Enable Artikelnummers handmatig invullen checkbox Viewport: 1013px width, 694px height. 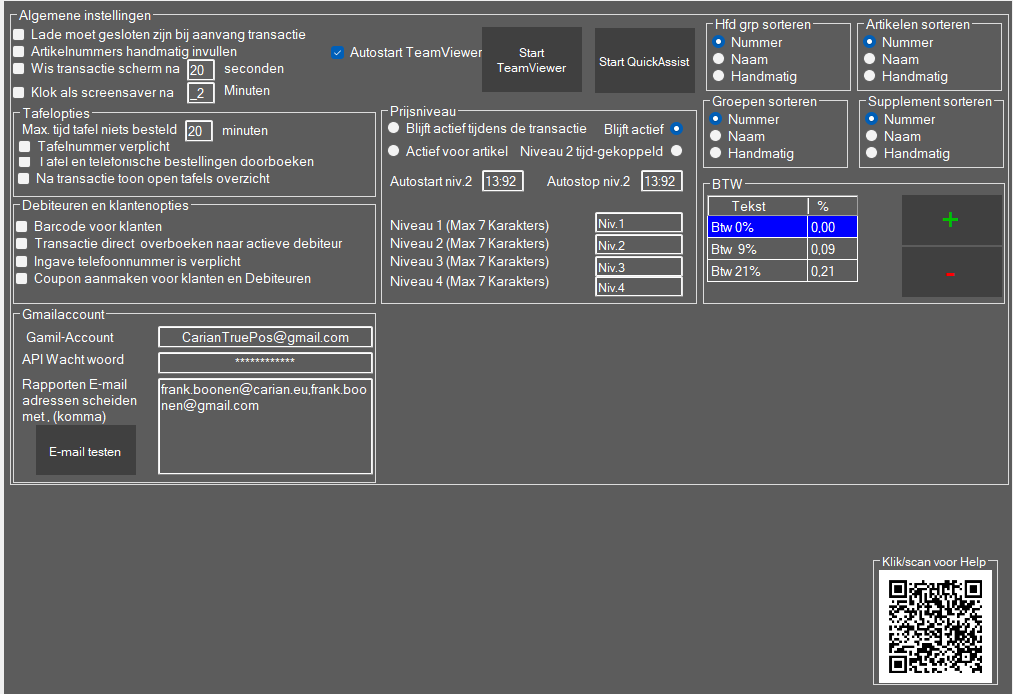point(19,51)
